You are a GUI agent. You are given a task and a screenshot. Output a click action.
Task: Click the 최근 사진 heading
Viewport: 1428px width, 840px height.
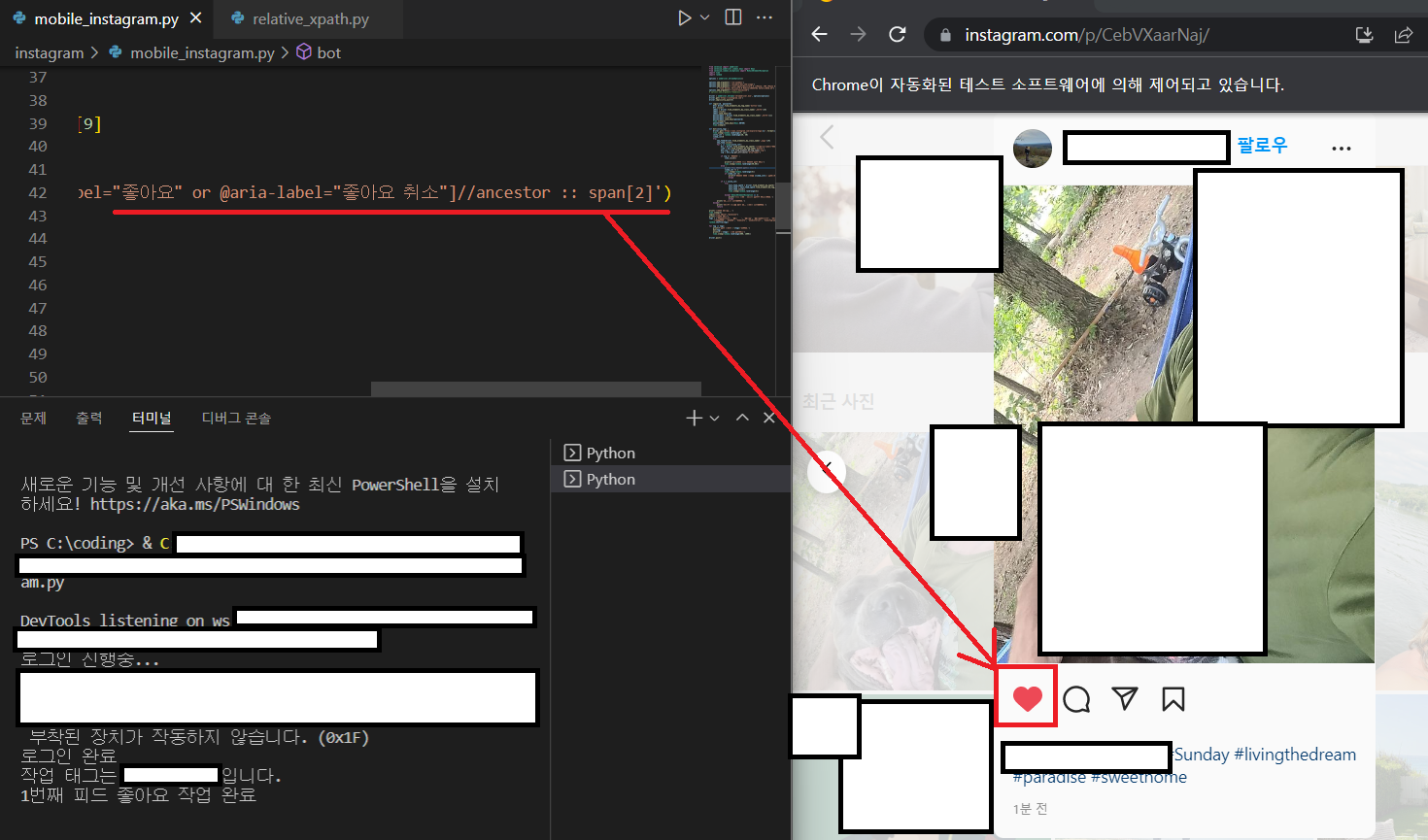838,401
